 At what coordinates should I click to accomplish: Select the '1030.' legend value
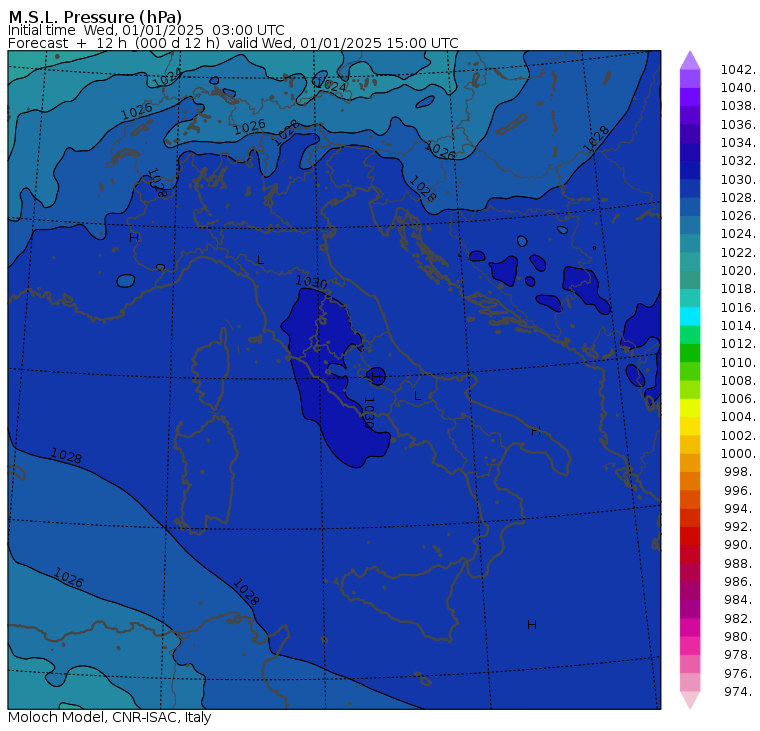pos(738,179)
